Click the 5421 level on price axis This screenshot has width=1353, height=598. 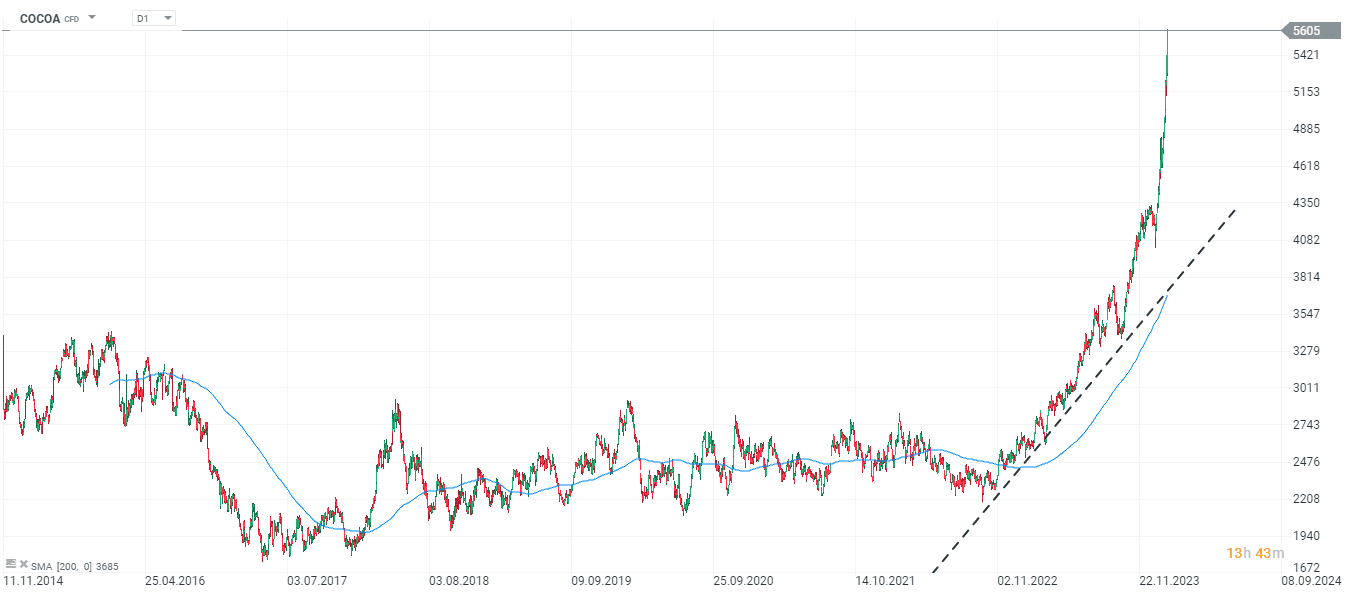[1307, 55]
